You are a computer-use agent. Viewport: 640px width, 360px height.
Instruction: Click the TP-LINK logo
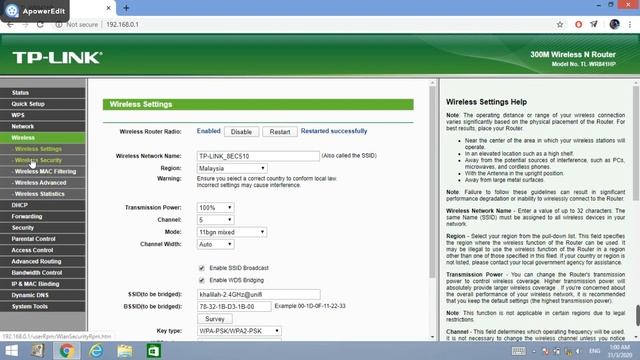[x=57, y=58]
